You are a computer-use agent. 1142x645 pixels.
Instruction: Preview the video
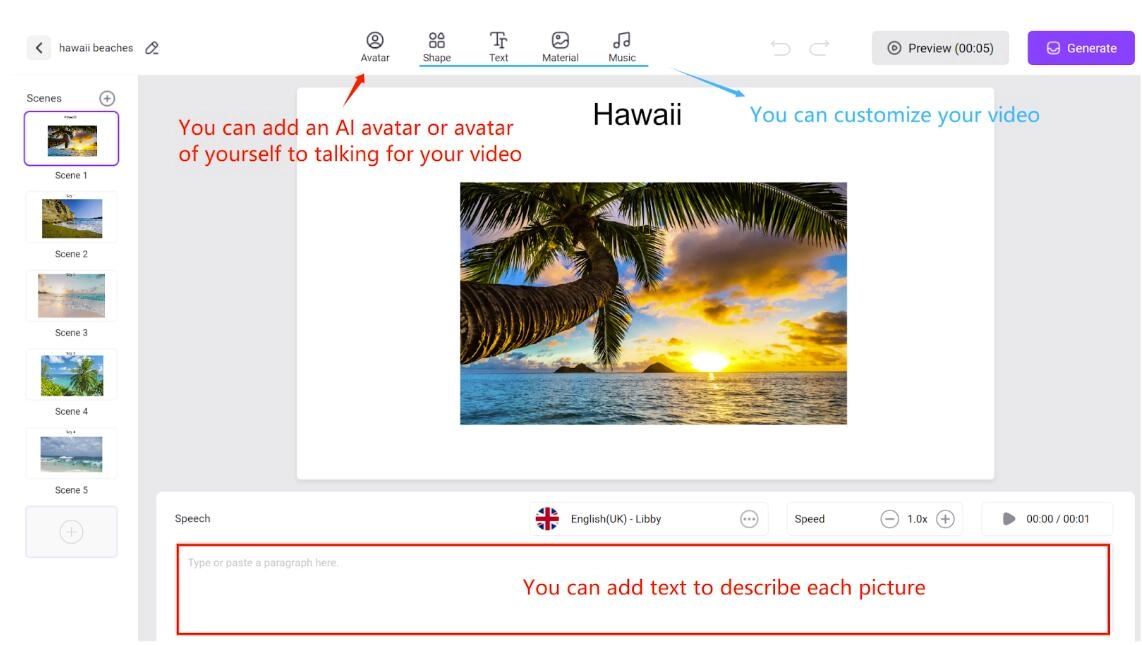[939, 46]
